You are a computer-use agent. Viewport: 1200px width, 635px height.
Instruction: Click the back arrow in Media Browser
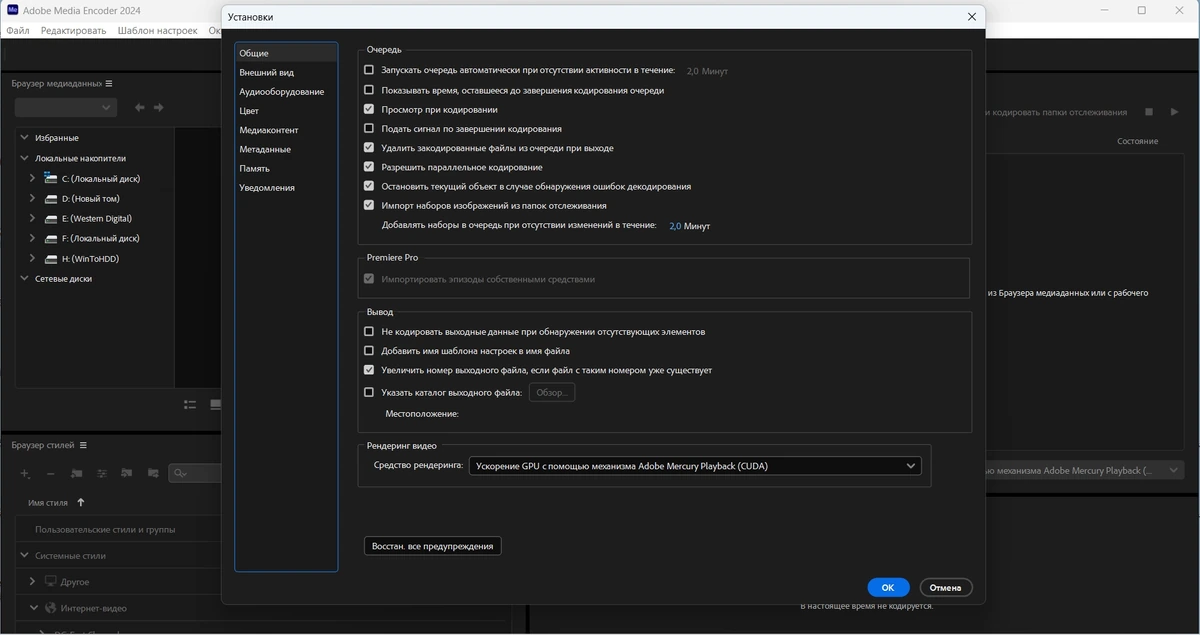139,107
